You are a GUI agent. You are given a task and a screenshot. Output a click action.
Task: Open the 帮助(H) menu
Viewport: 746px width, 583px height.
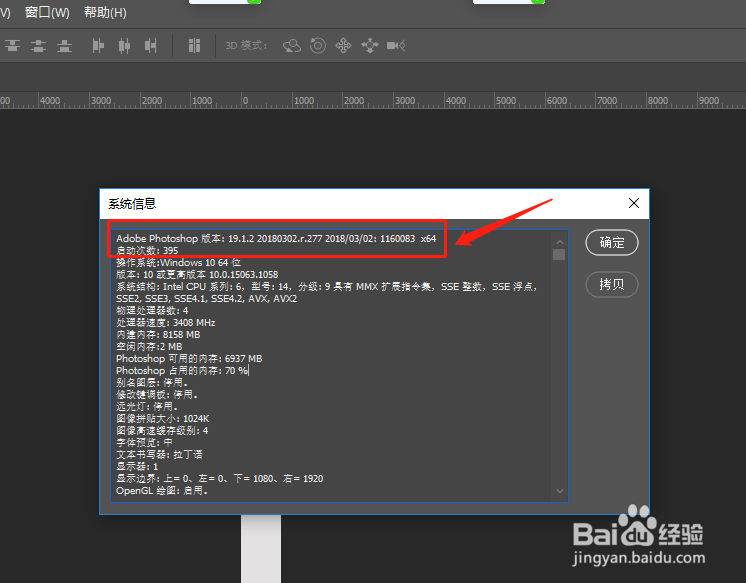pyautogui.click(x=105, y=12)
